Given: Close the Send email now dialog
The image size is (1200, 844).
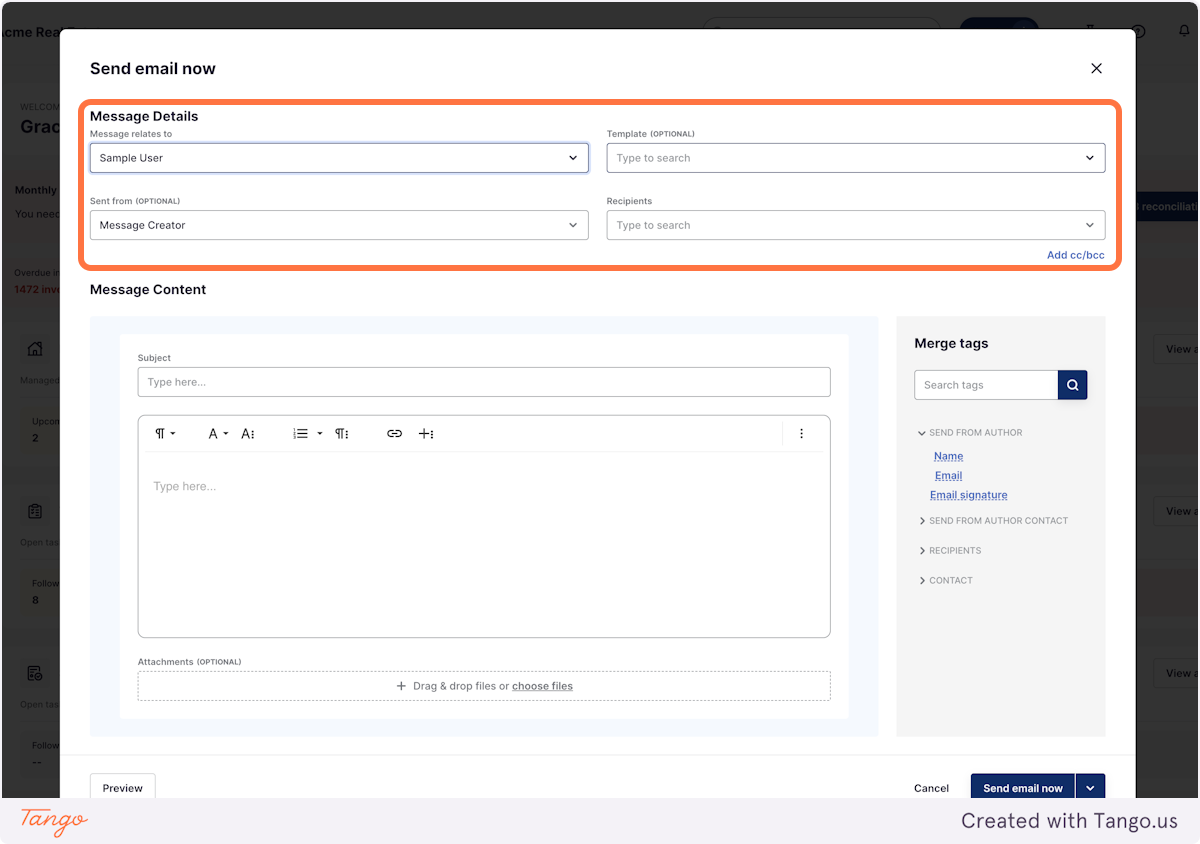Looking at the screenshot, I should (1096, 69).
